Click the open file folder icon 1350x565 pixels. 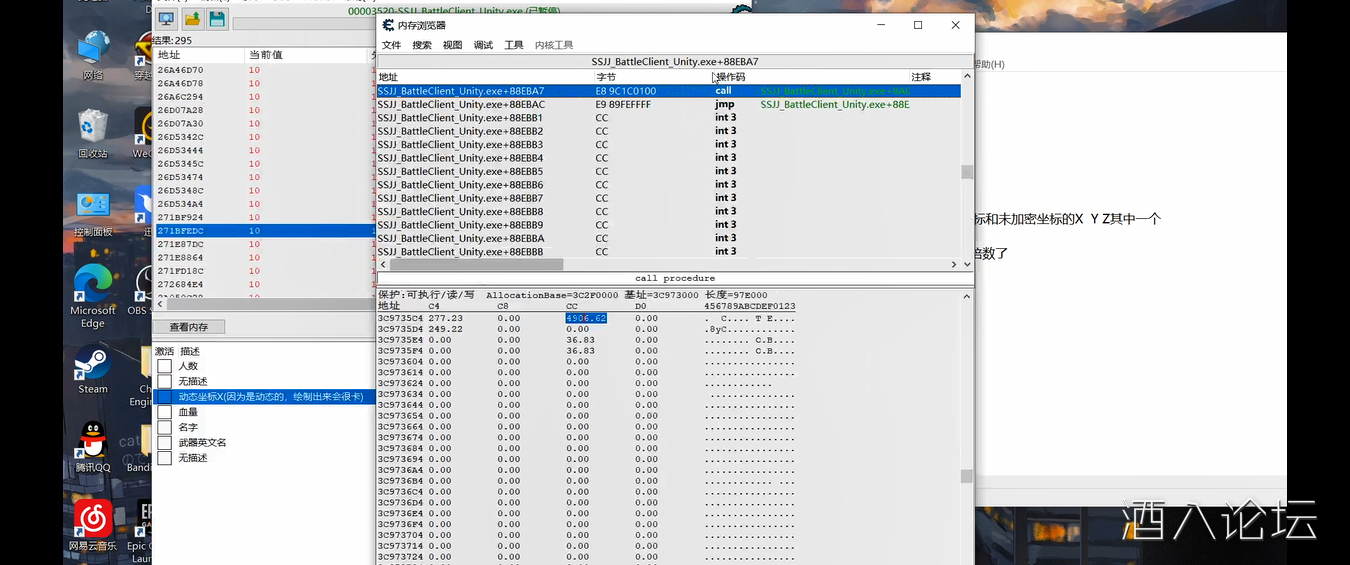point(192,19)
